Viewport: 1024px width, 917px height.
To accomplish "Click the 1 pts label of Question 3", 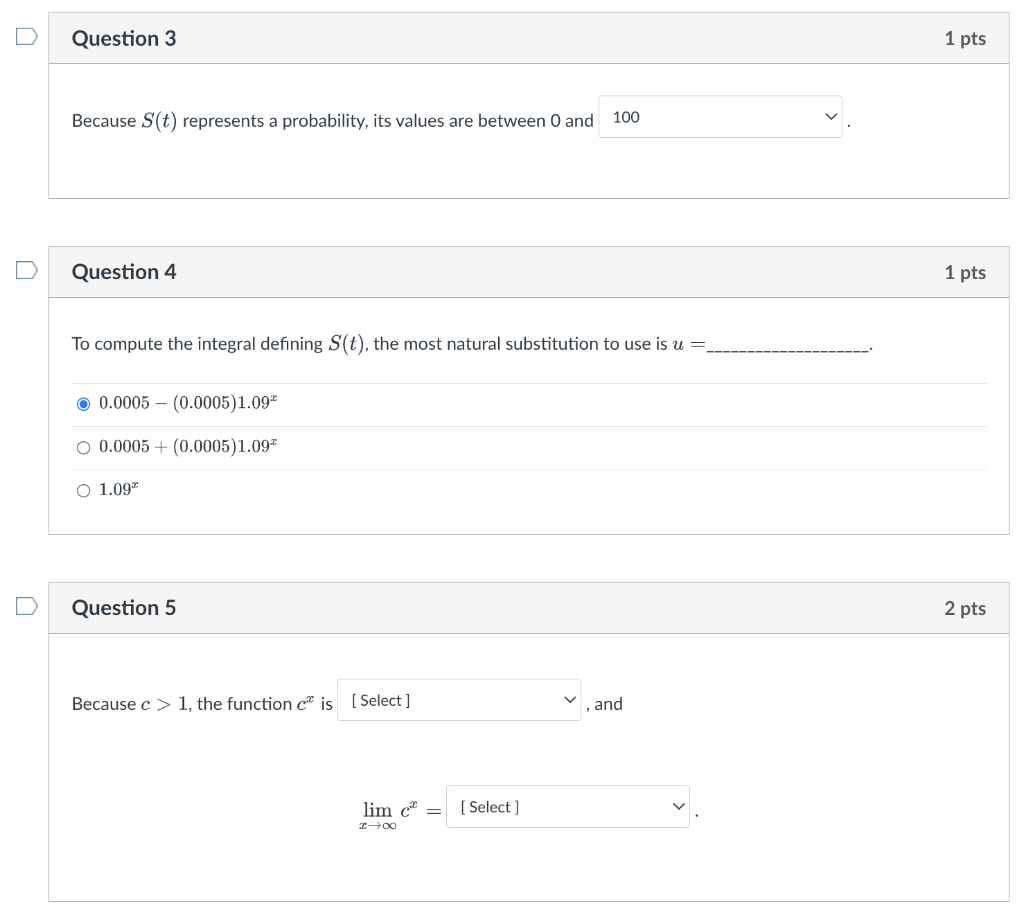I will point(964,38).
